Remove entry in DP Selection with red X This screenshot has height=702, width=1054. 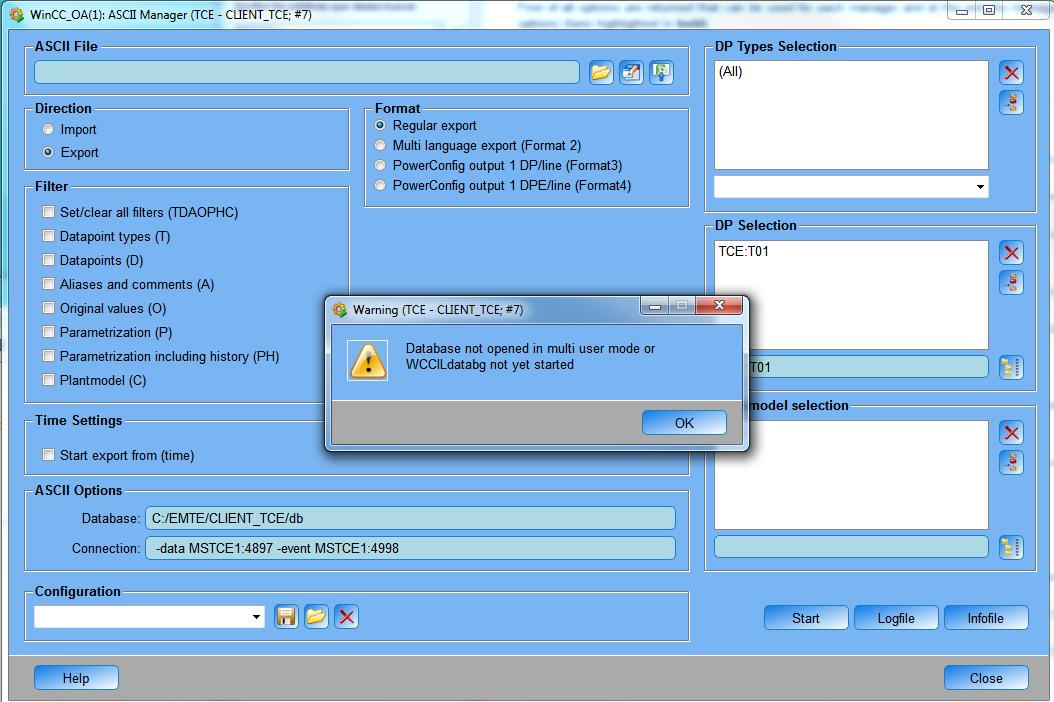point(1011,253)
